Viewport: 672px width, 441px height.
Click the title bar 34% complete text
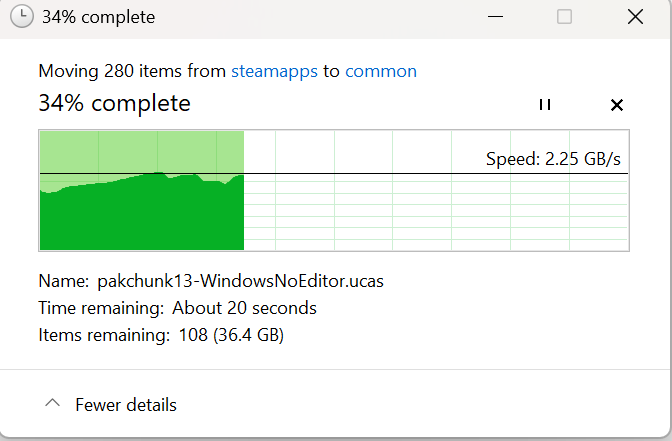click(x=99, y=17)
